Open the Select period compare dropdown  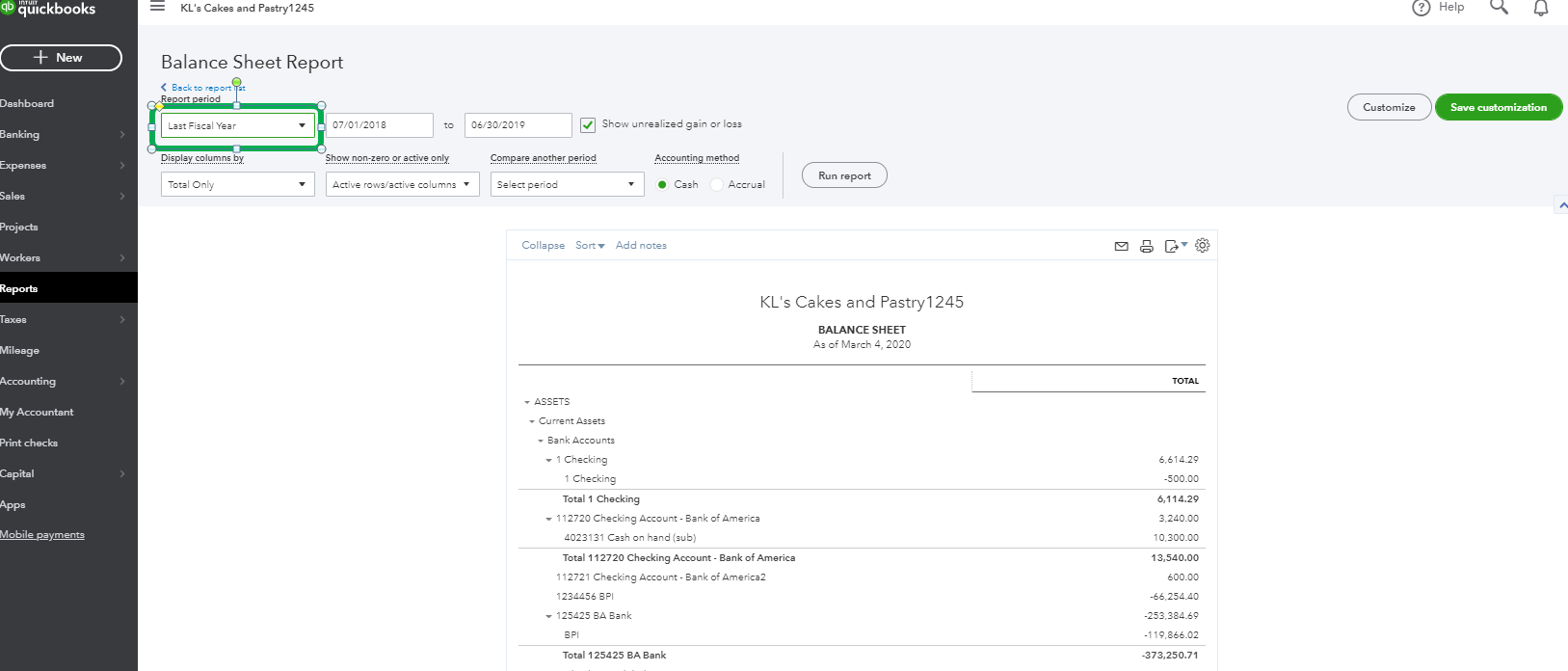click(x=567, y=184)
